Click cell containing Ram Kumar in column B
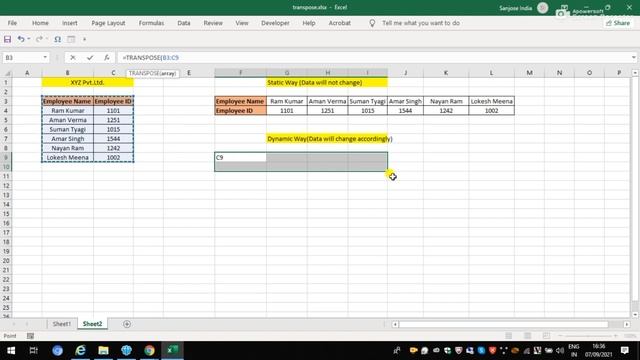 pyautogui.click(x=67, y=111)
